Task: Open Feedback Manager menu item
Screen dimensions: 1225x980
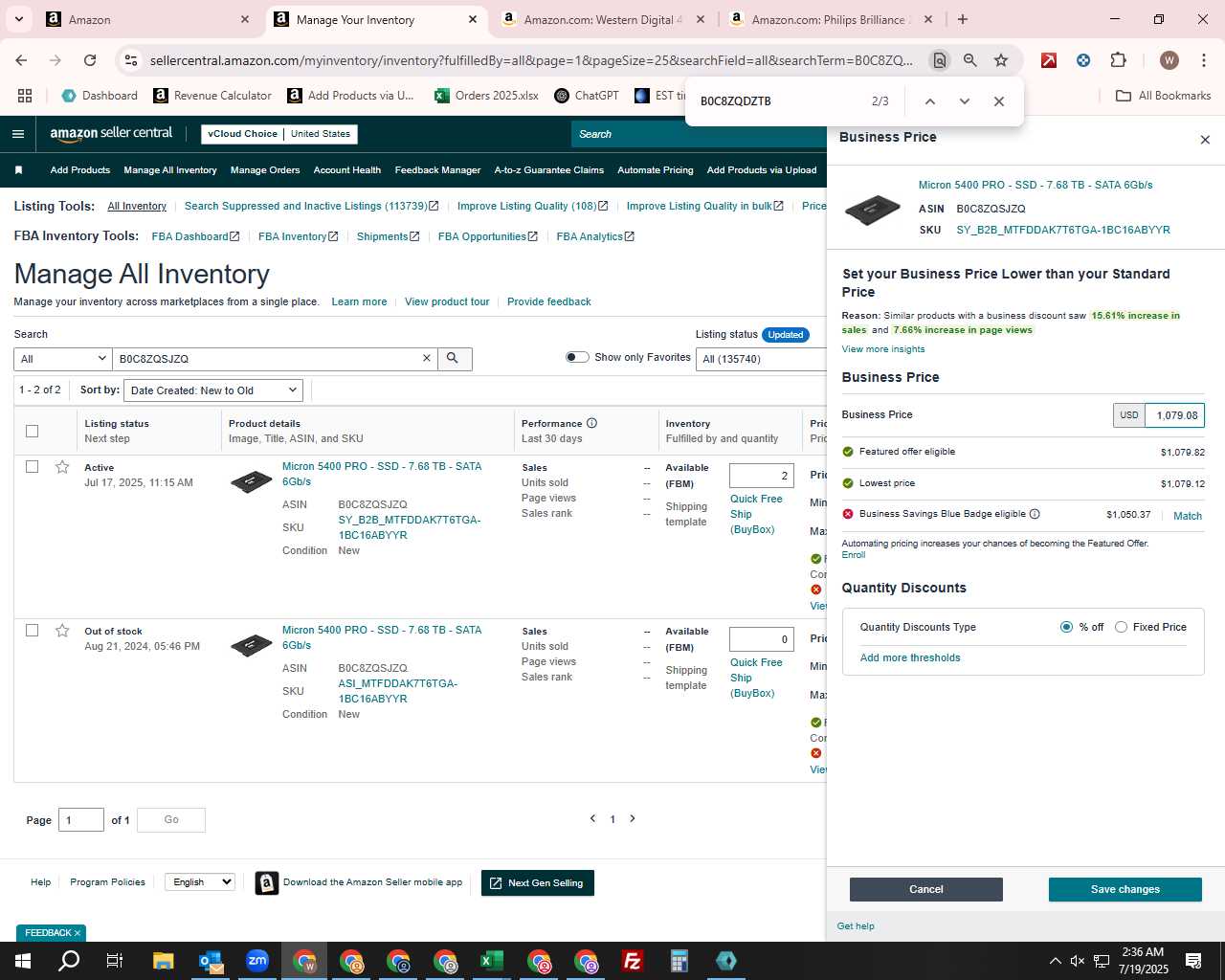Action: click(x=437, y=170)
